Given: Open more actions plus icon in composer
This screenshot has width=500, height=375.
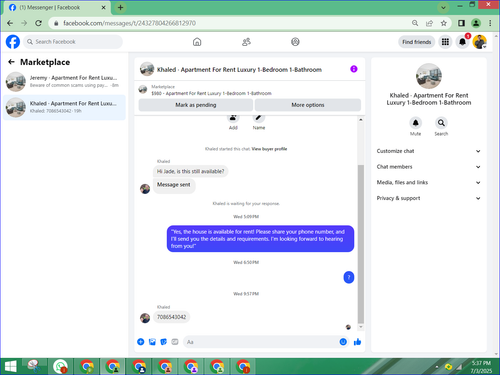Looking at the screenshot, I should point(141,342).
